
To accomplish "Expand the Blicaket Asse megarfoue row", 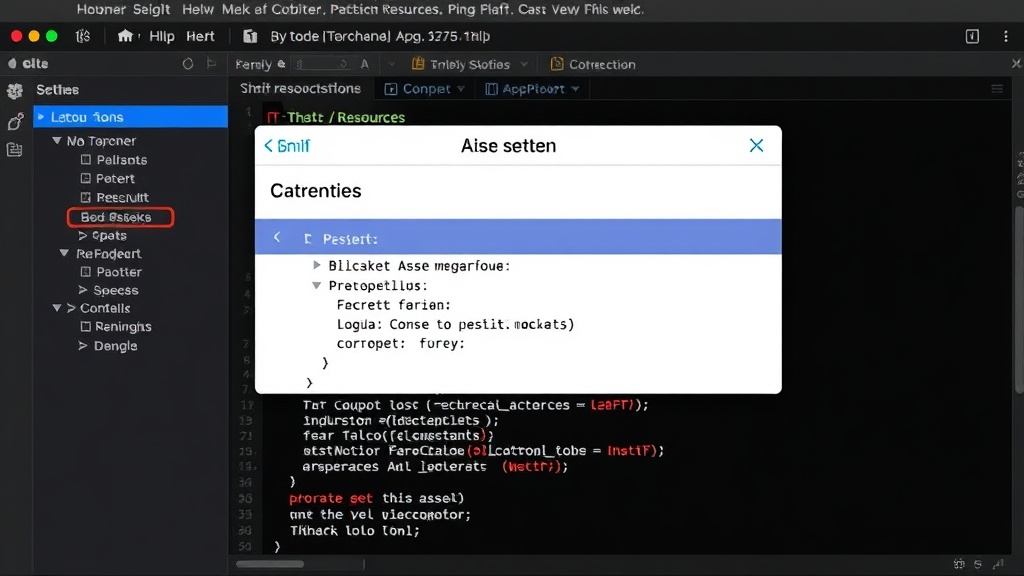I will [x=317, y=265].
